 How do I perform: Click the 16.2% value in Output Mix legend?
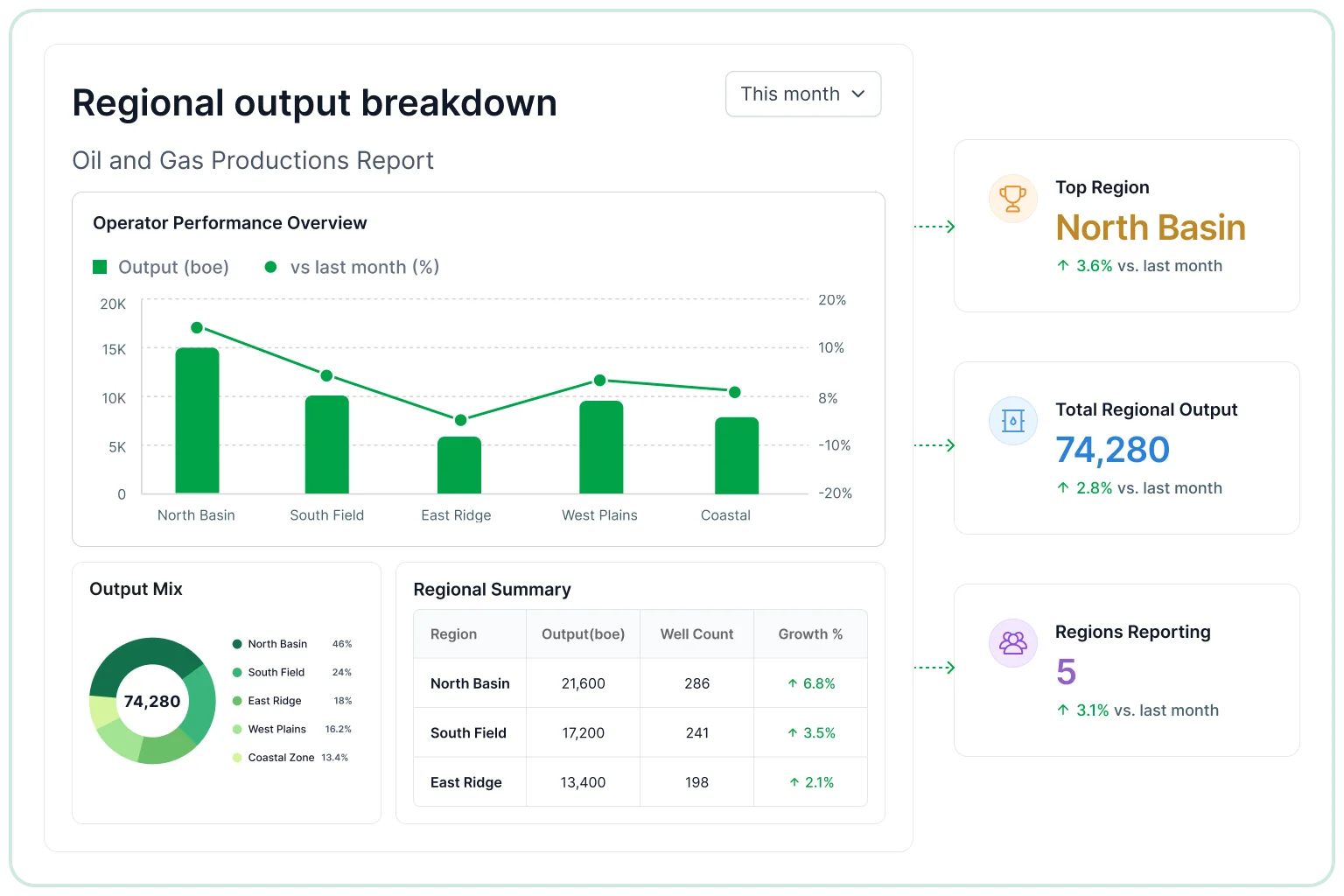tap(338, 729)
